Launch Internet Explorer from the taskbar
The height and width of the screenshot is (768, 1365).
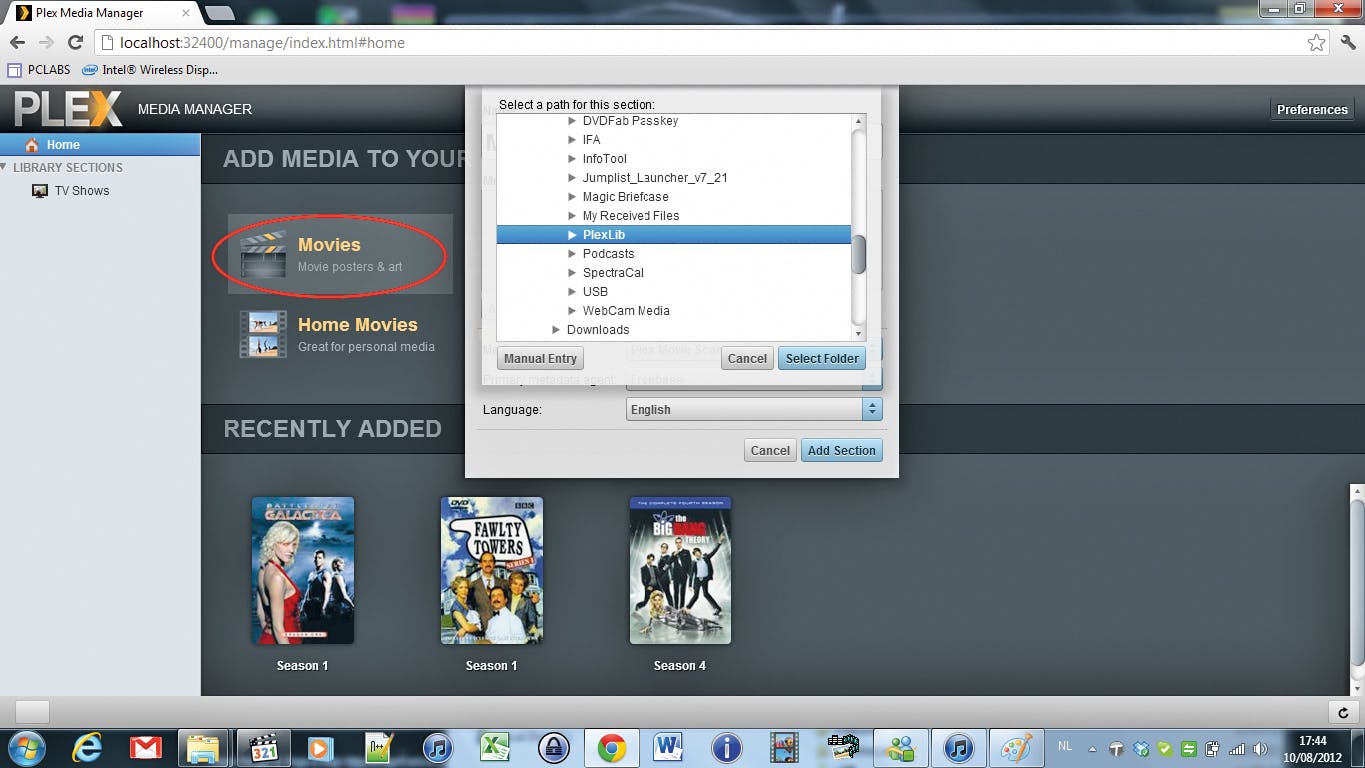coord(87,748)
